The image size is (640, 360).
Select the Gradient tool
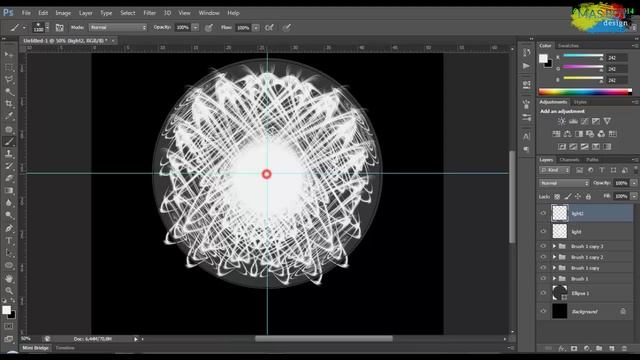pos(9,191)
